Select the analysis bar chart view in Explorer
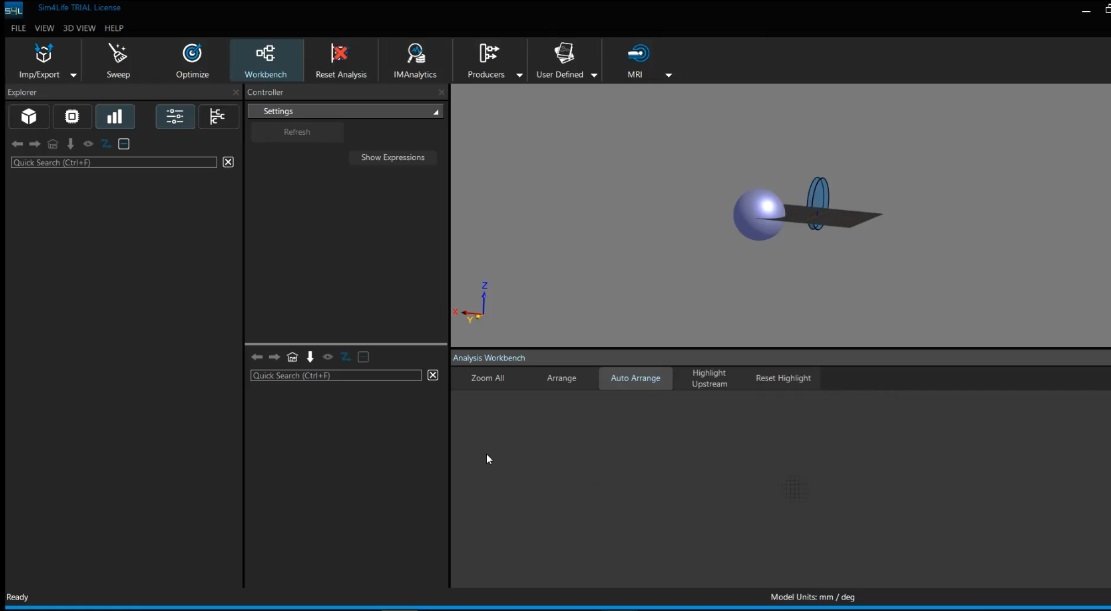Image resolution: width=1111 pixels, height=611 pixels. (115, 117)
